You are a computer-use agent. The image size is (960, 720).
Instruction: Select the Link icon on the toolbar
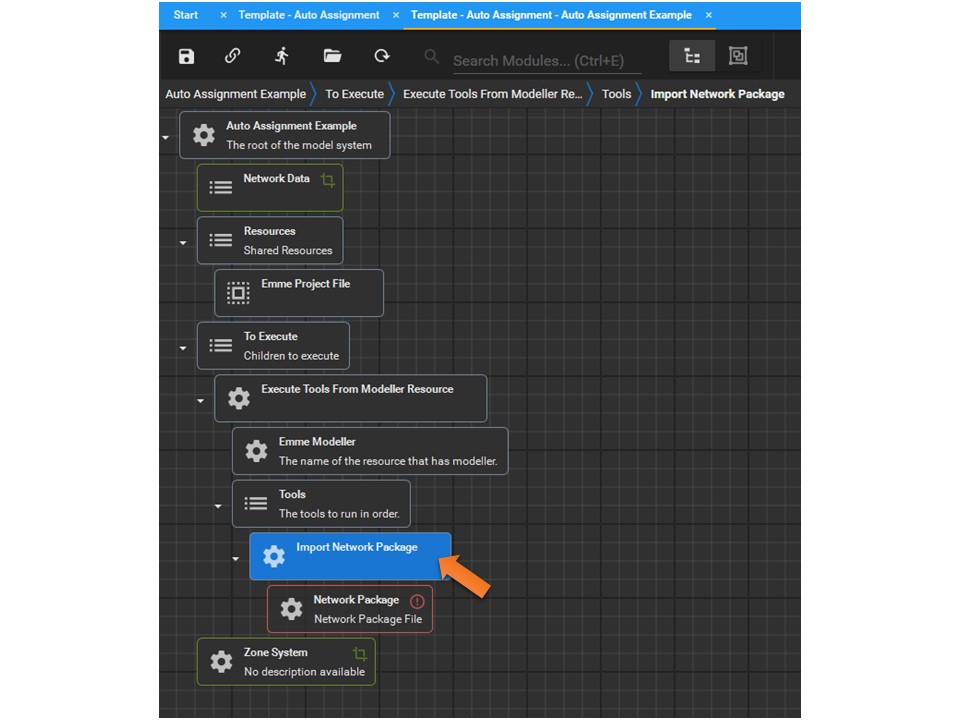coord(233,56)
